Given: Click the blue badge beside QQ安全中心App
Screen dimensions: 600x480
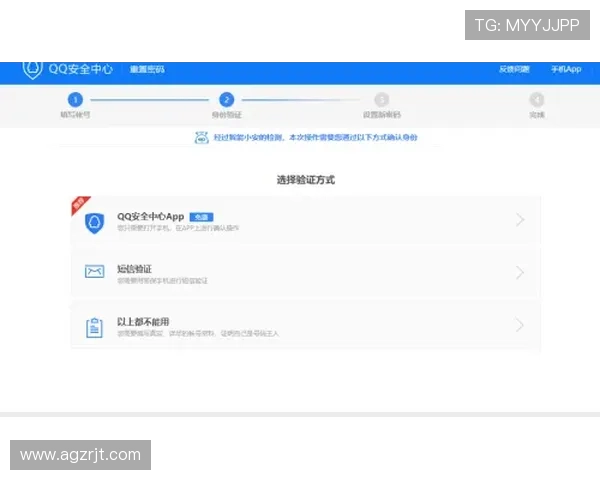Looking at the screenshot, I should [x=201, y=217].
